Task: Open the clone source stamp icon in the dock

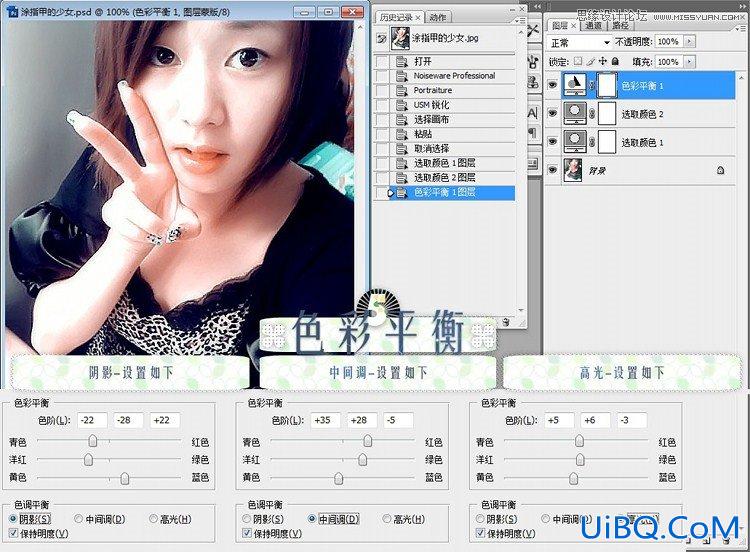Action: tap(533, 82)
